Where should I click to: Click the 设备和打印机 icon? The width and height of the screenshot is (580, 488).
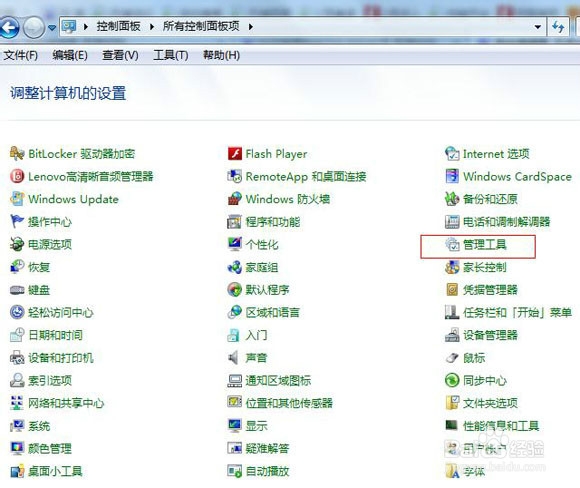click(17, 357)
